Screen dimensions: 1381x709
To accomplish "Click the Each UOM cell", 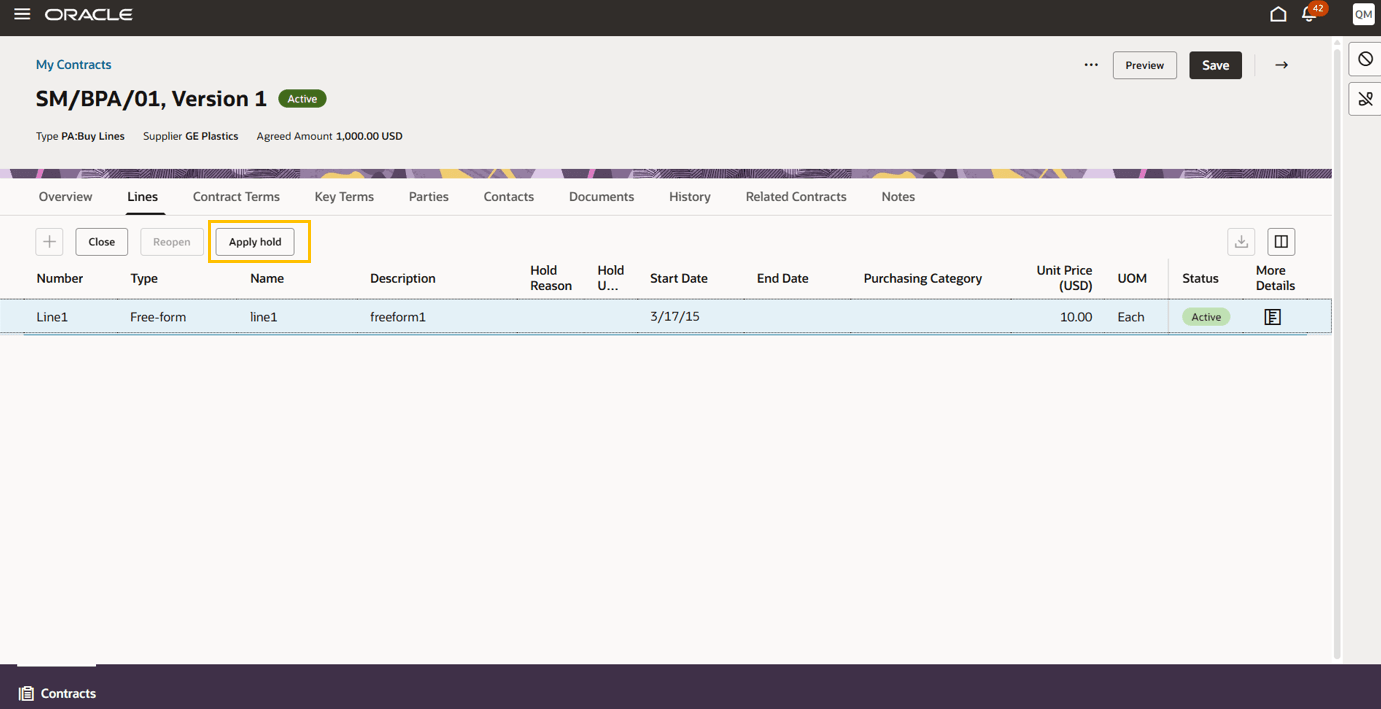I will 1131,317.
